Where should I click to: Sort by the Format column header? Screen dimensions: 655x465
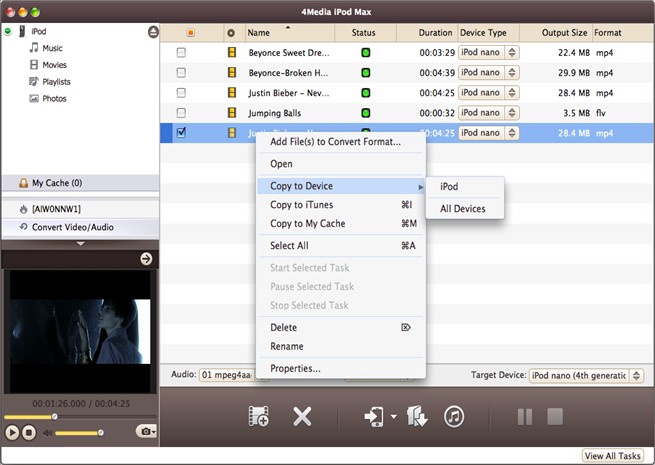[623, 33]
